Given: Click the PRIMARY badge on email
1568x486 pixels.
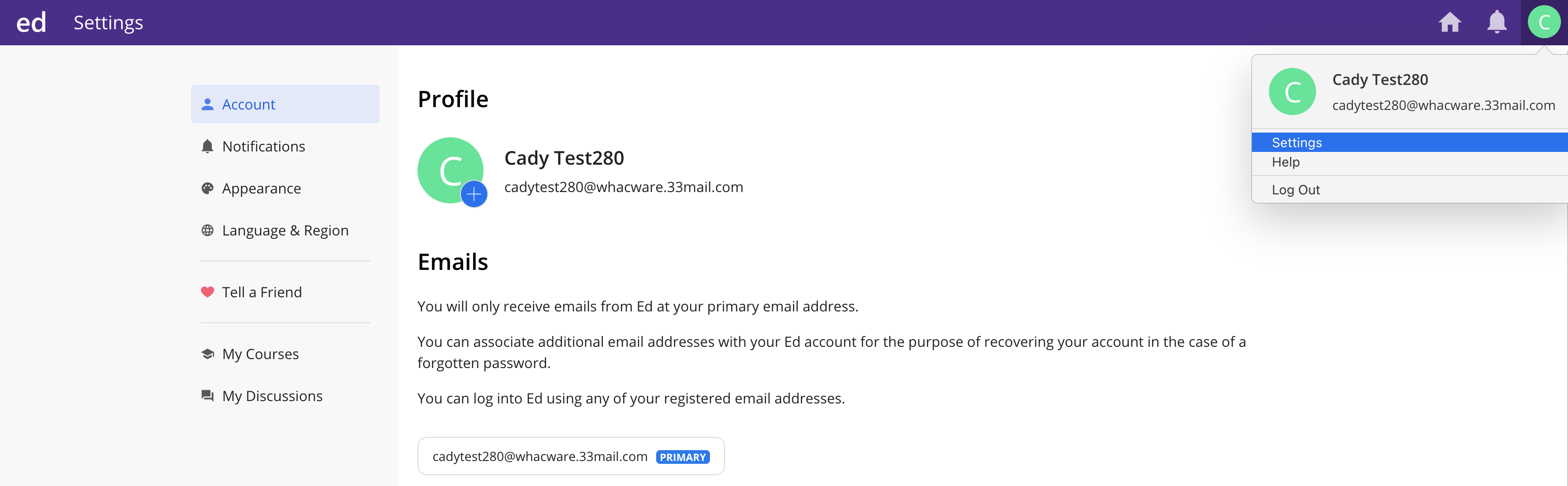Looking at the screenshot, I should pyautogui.click(x=683, y=457).
